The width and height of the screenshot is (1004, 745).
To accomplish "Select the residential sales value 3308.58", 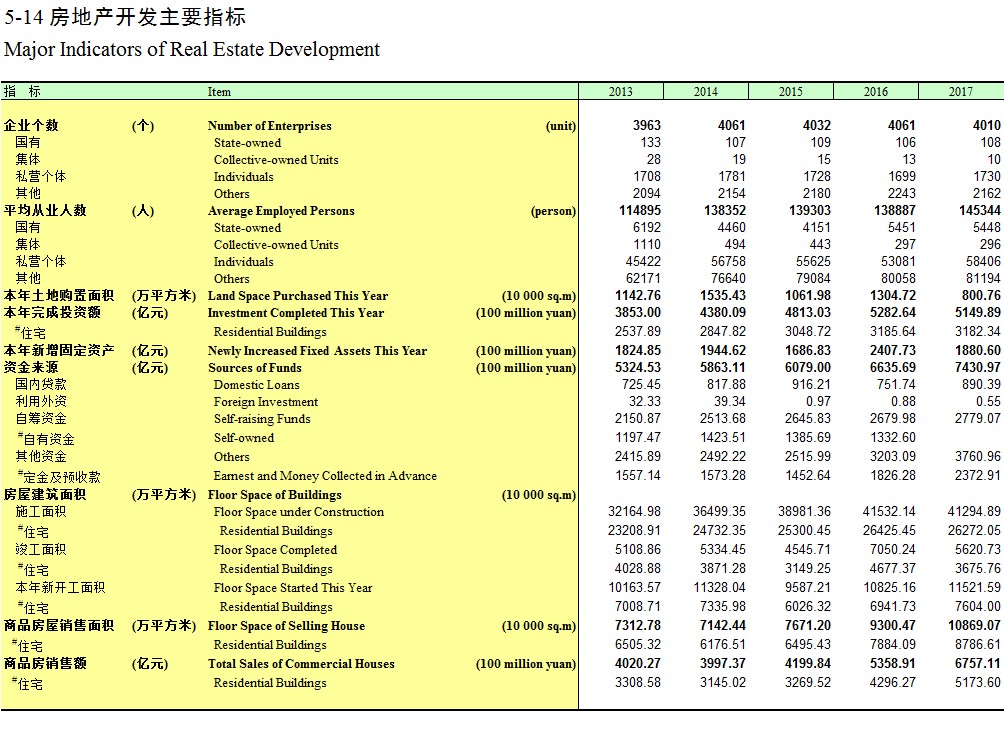I will 638,682.
